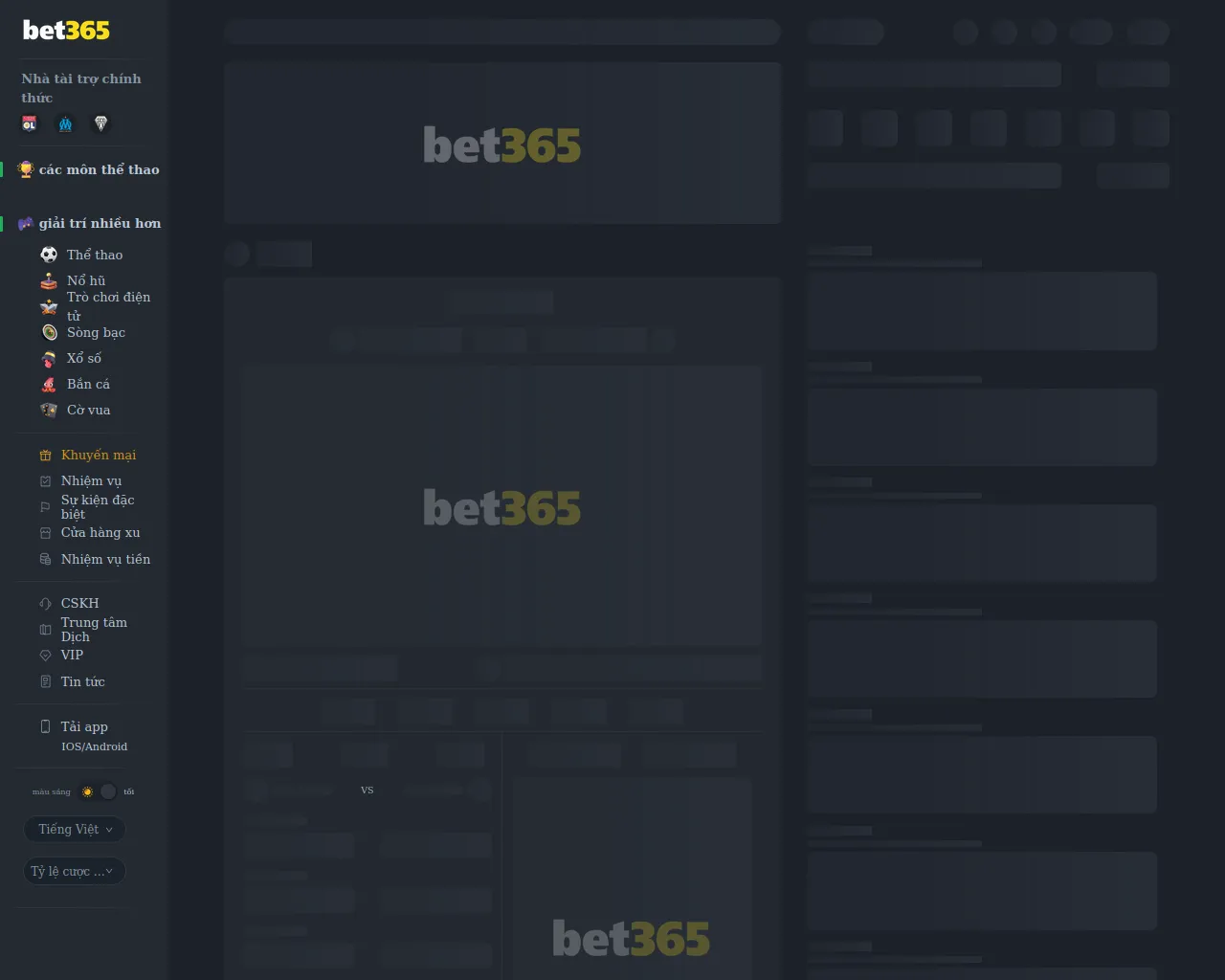
Task: Click the slot machine icon for Nổ hũ
Action: pos(49,280)
